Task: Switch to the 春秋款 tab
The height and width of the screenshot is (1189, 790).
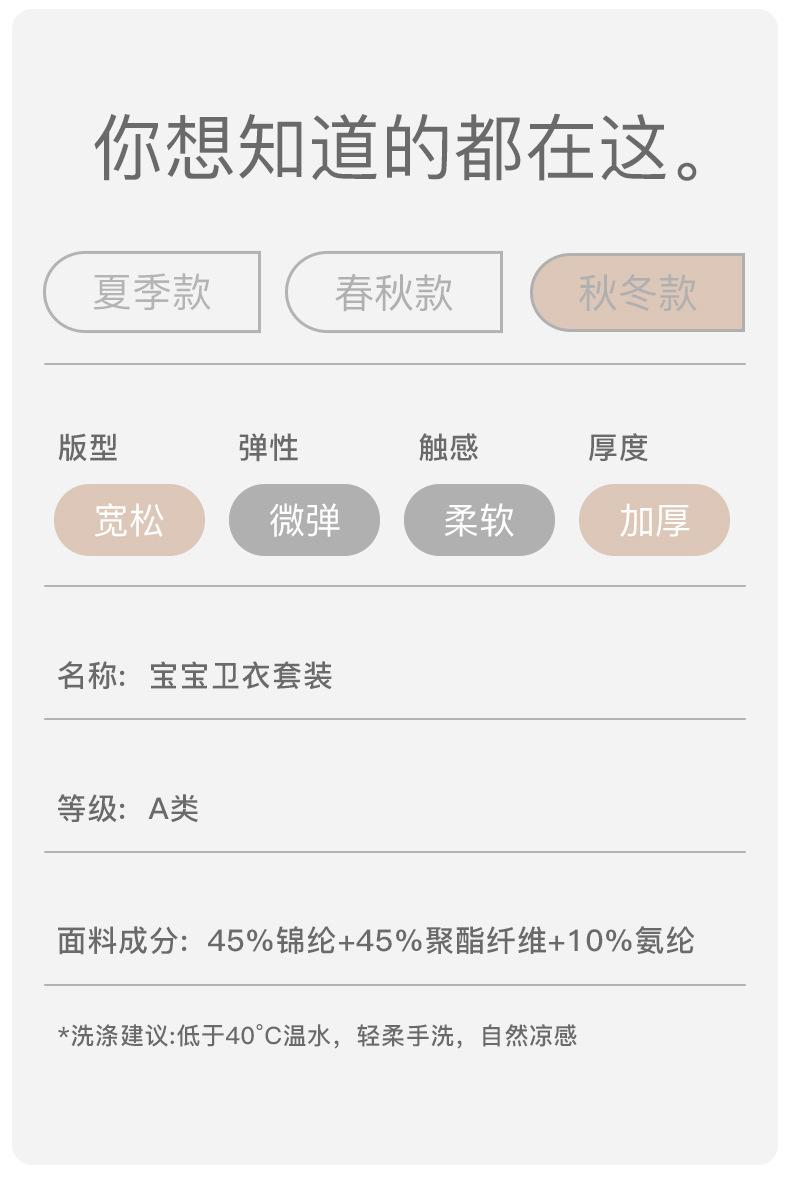Action: pyautogui.click(x=394, y=292)
